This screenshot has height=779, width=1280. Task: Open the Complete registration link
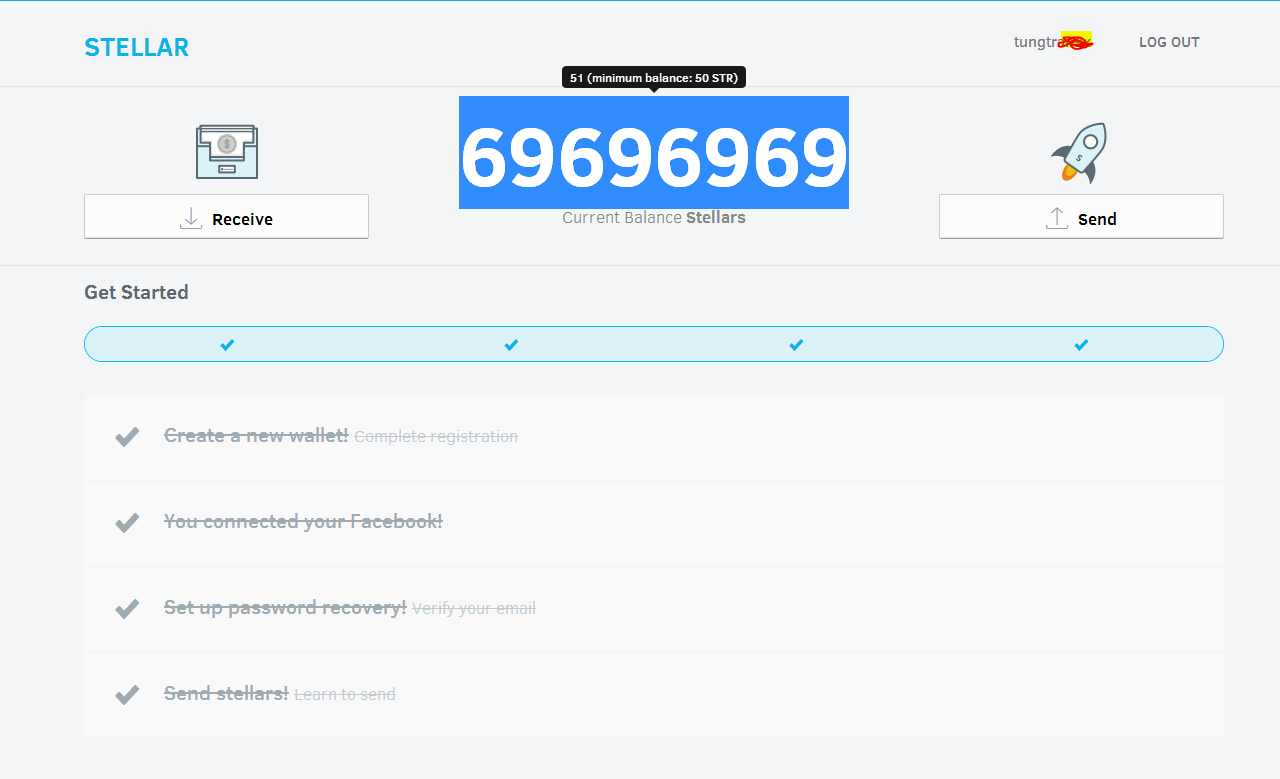tap(436, 436)
